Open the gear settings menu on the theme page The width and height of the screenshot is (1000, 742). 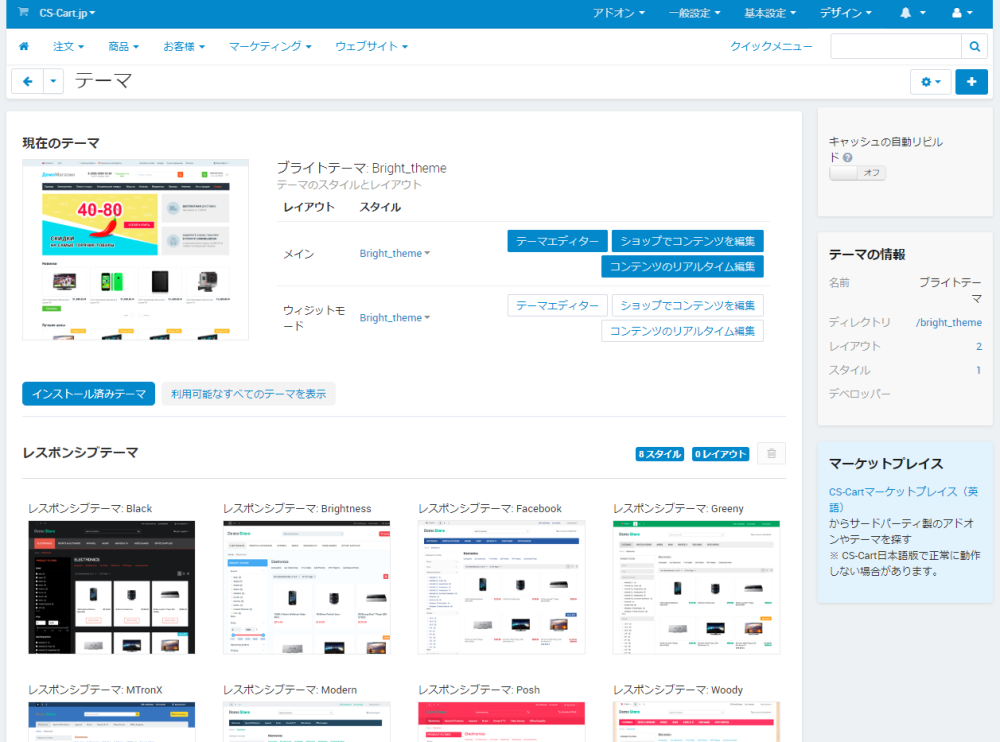click(x=930, y=82)
